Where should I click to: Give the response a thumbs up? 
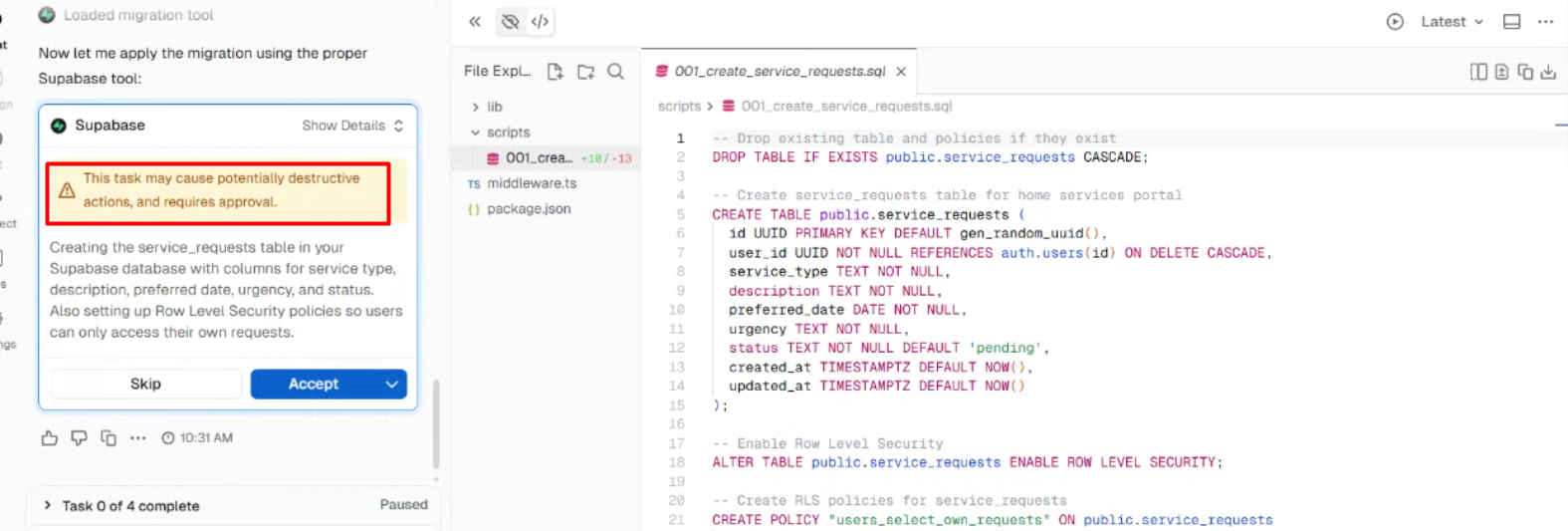point(49,438)
